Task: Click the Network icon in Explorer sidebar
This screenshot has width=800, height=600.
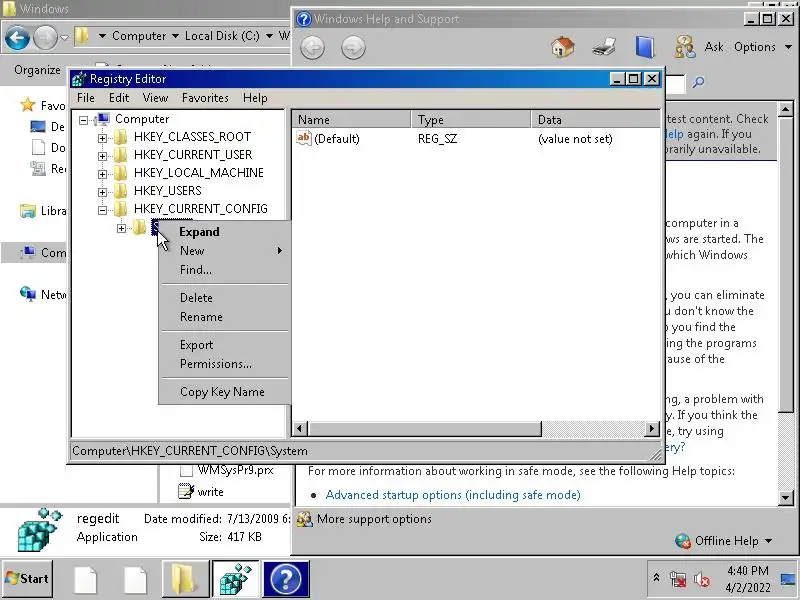Action: coord(28,294)
